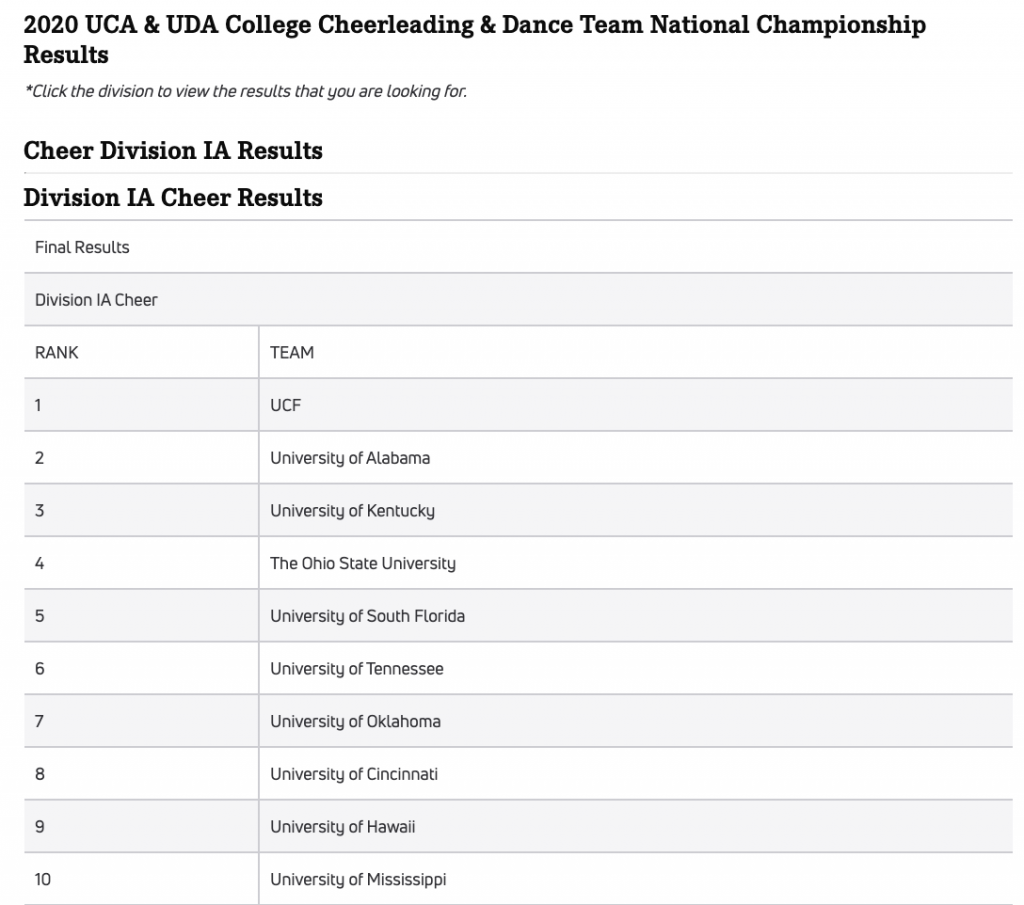Click the rank 1 cell
Image resolution: width=1024 pixels, height=905 pixels.
[x=141, y=405]
